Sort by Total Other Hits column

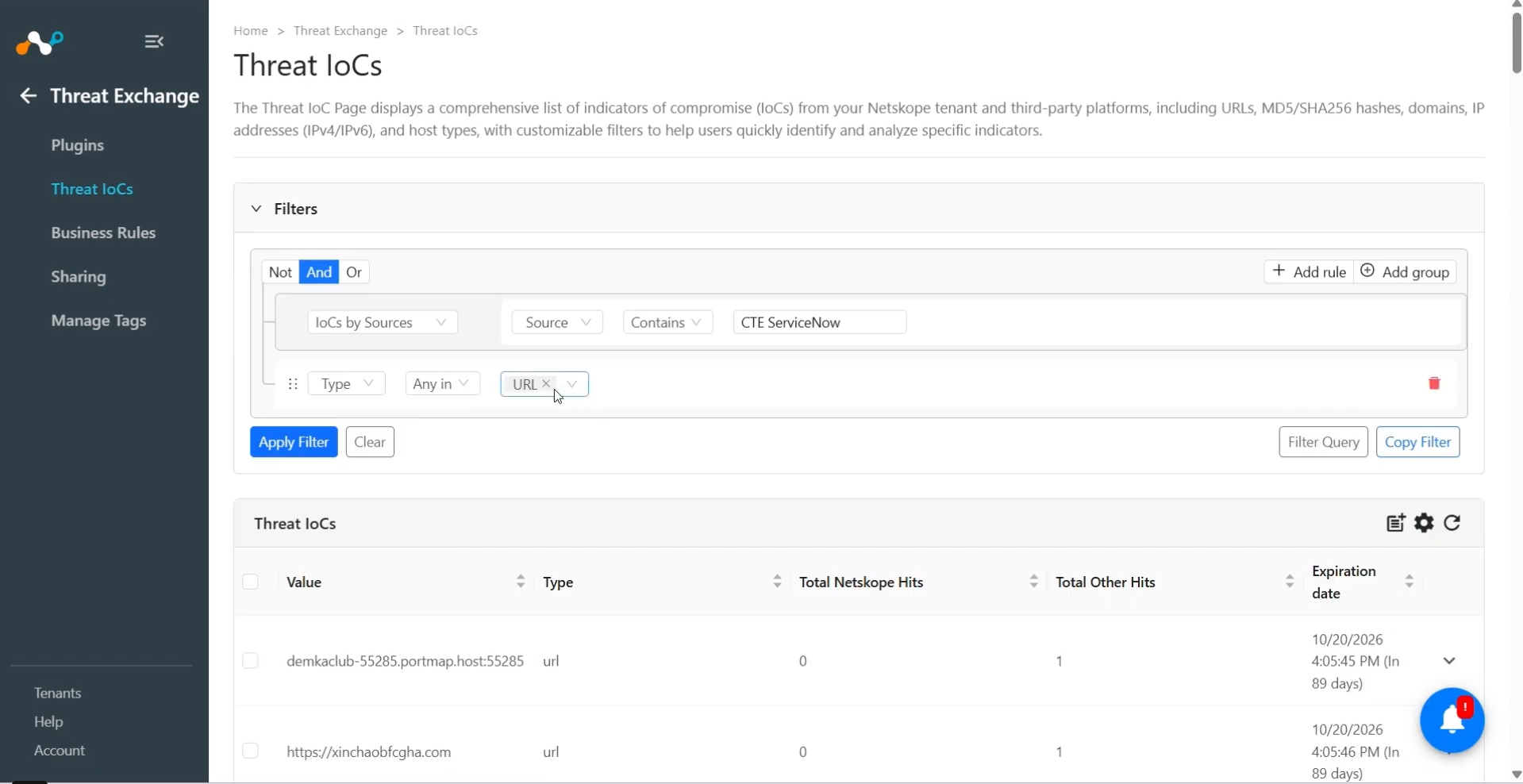click(1290, 582)
